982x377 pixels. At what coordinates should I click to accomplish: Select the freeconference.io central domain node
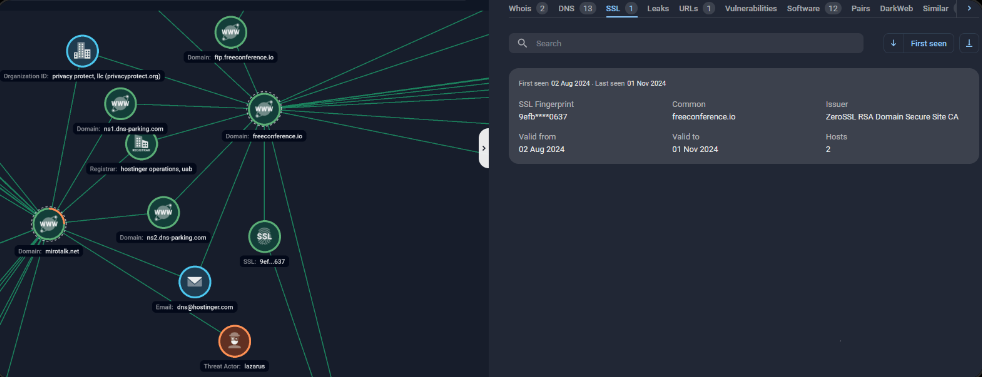[264, 110]
